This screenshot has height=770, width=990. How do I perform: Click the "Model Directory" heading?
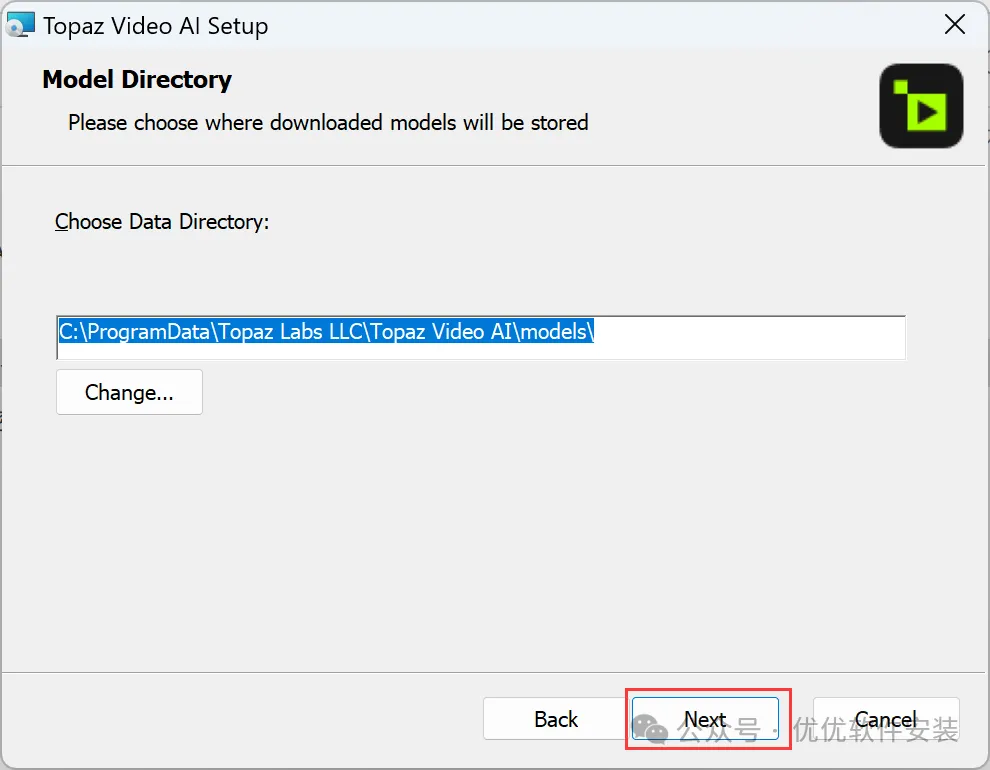(137, 80)
